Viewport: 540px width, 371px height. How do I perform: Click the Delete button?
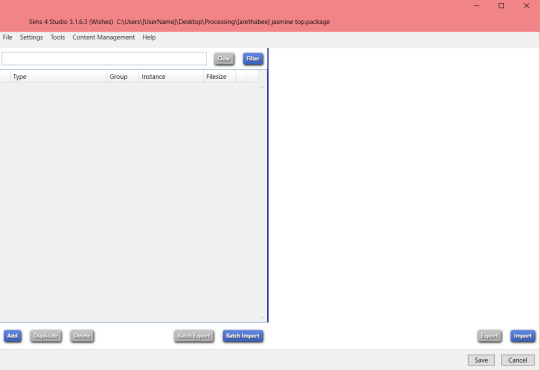82,336
